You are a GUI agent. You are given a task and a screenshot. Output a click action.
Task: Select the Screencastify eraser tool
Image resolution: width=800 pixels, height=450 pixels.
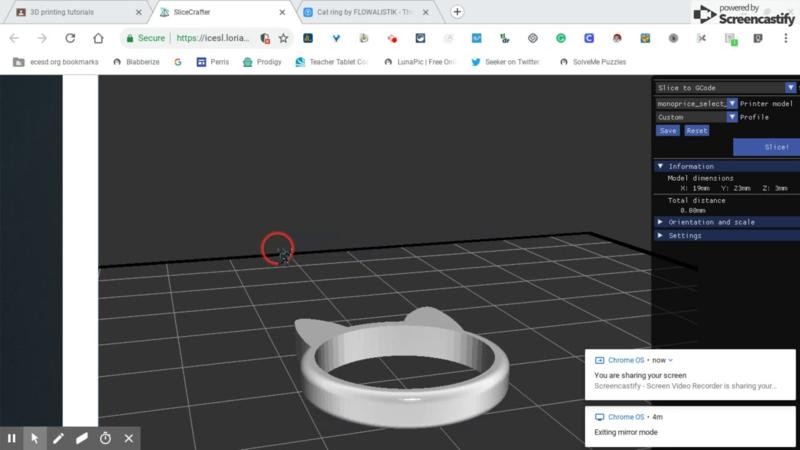82,438
